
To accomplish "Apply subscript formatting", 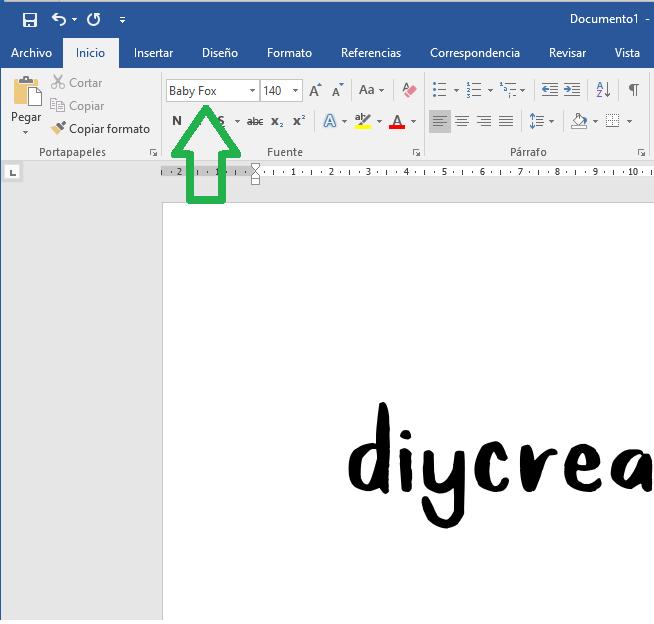I will pyautogui.click(x=277, y=122).
